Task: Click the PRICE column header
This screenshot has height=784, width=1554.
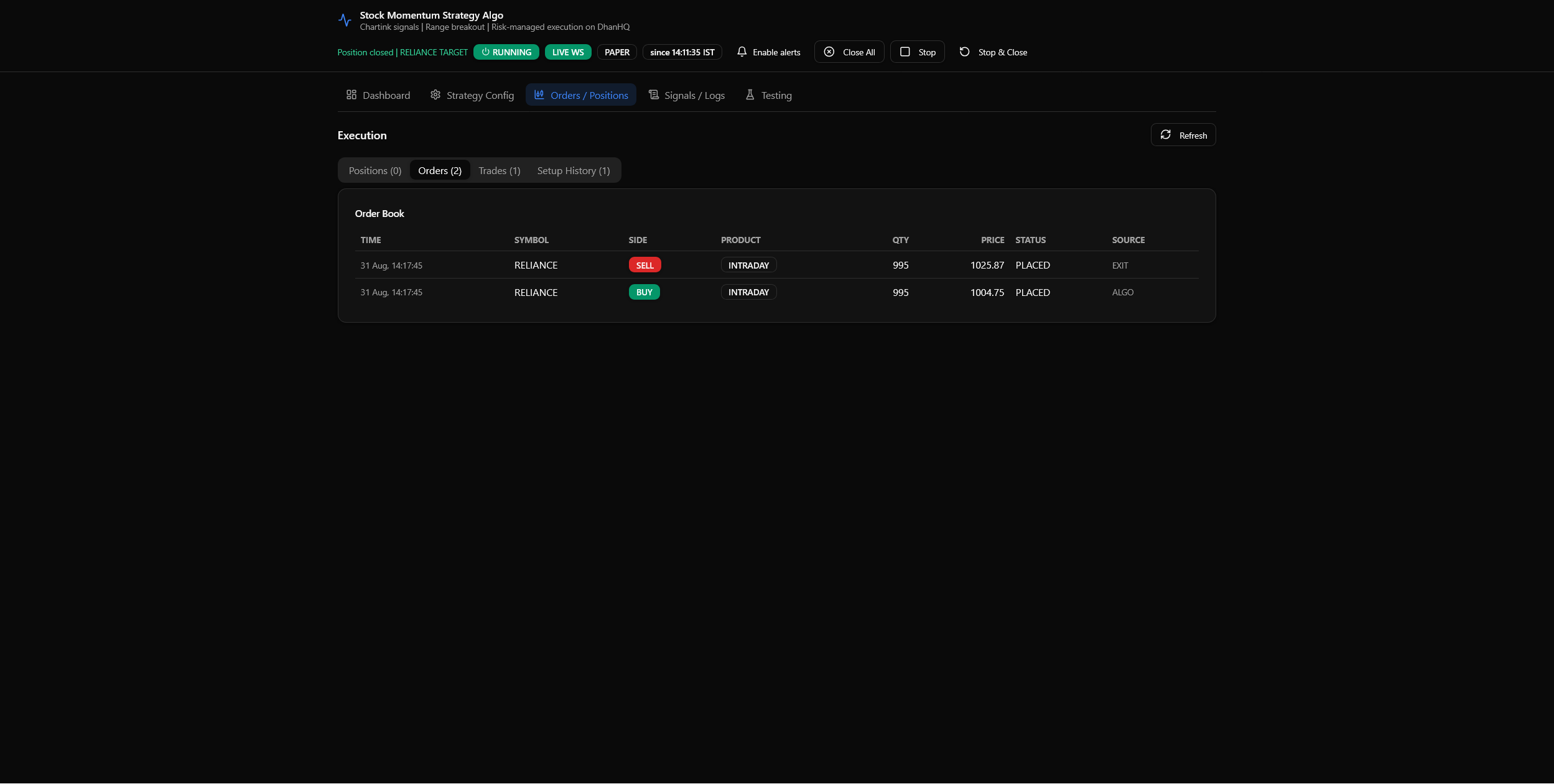Action: point(993,240)
